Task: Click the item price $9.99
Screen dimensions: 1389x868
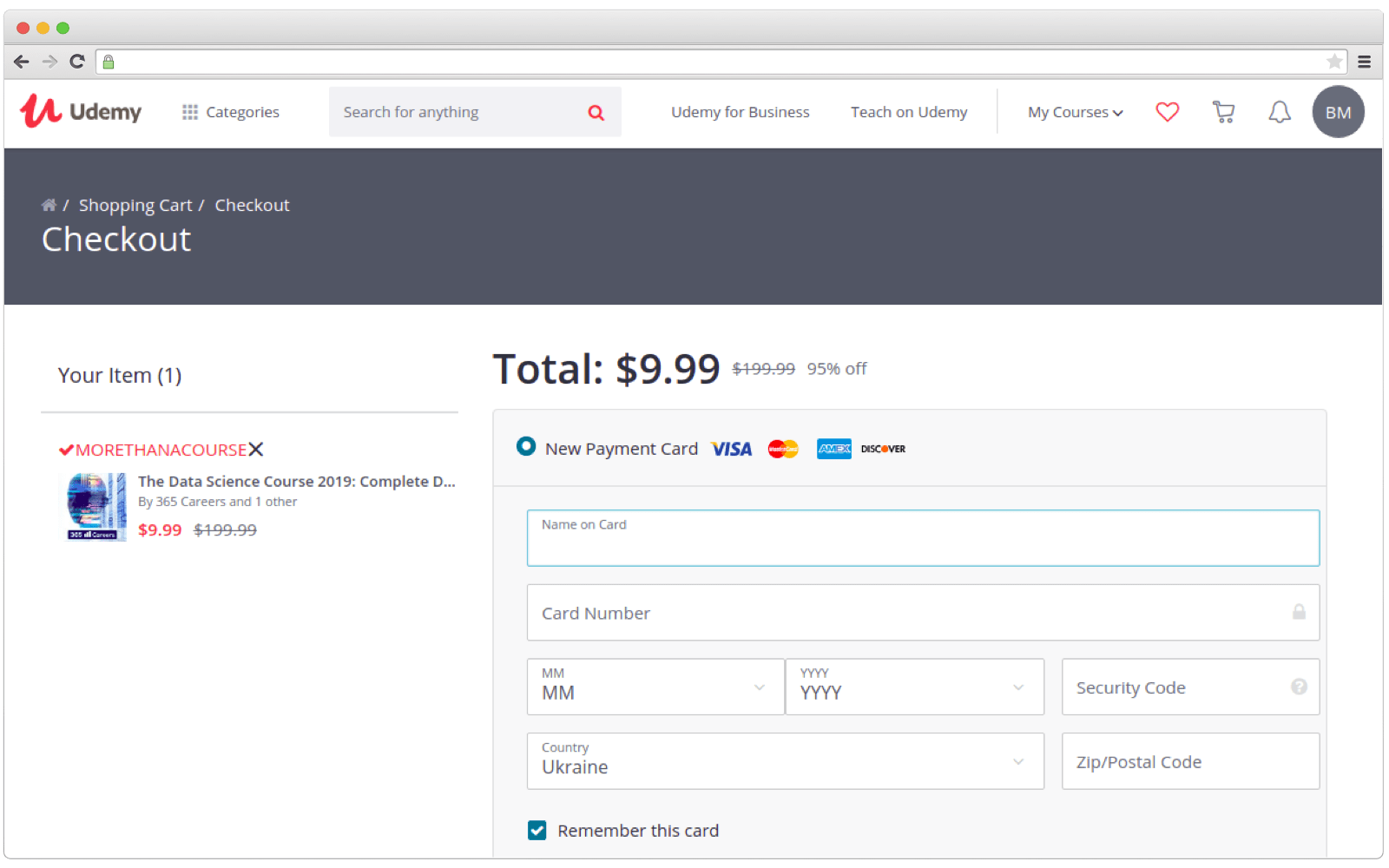Action: tap(160, 529)
